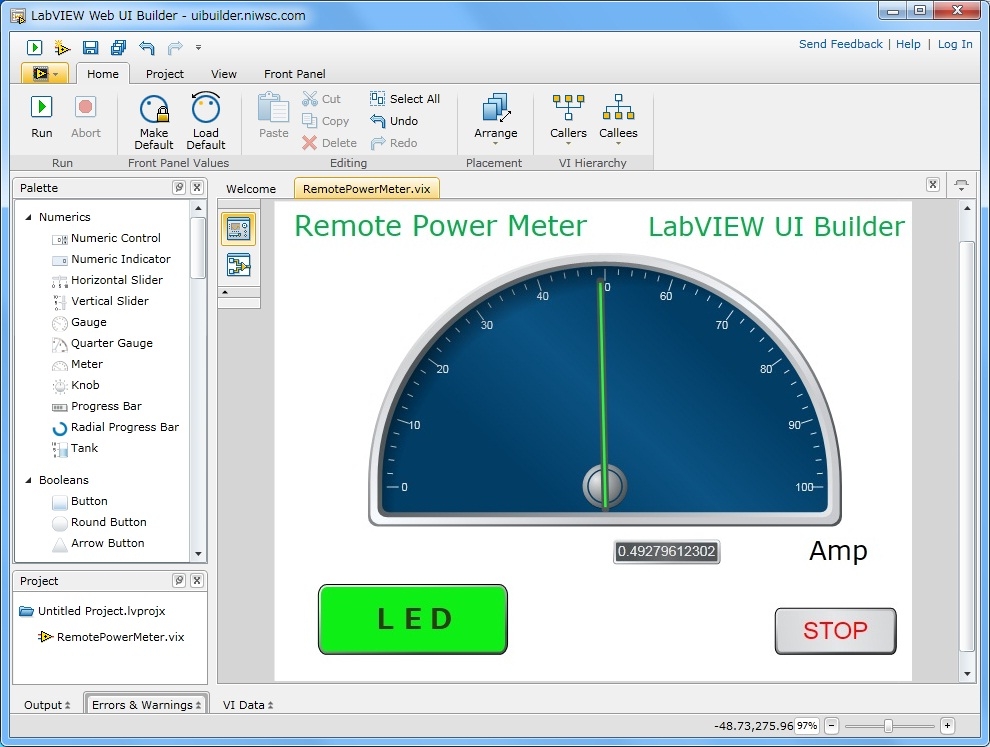Expand the Output panel
Screen dimensions: 990x747
pyautogui.click(x=47, y=705)
